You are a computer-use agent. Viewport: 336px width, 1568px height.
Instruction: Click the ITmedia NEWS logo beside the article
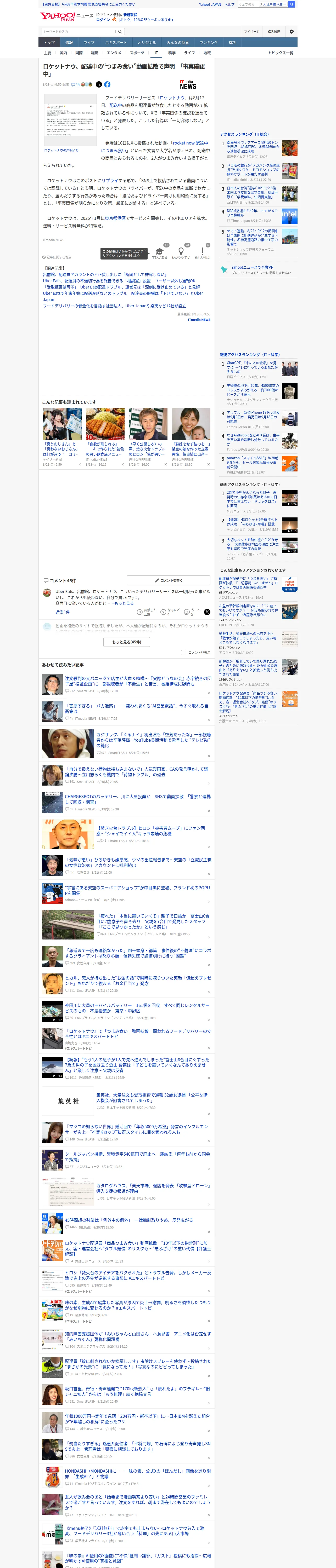click(188, 85)
